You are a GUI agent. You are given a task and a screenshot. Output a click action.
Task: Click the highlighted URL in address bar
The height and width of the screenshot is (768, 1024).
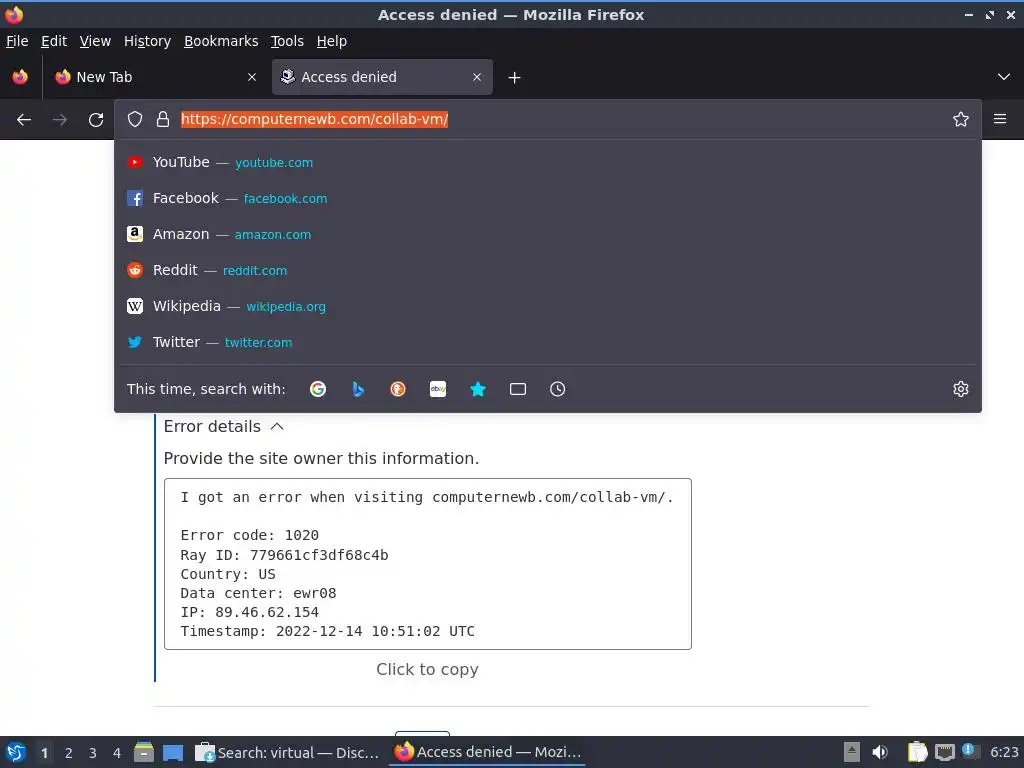314,119
